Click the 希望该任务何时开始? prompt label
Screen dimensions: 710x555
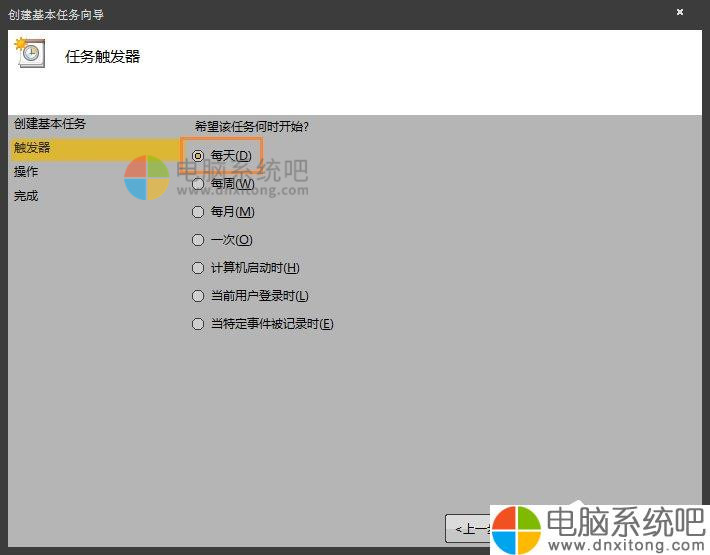pyautogui.click(x=251, y=127)
